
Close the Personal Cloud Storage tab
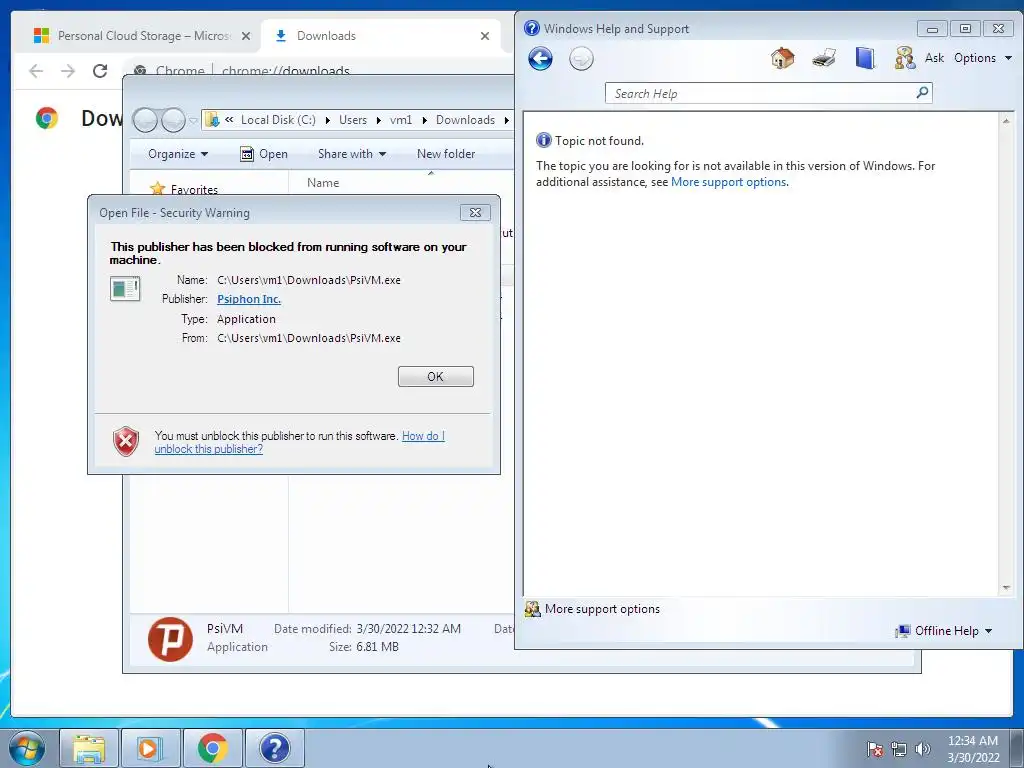coord(246,37)
